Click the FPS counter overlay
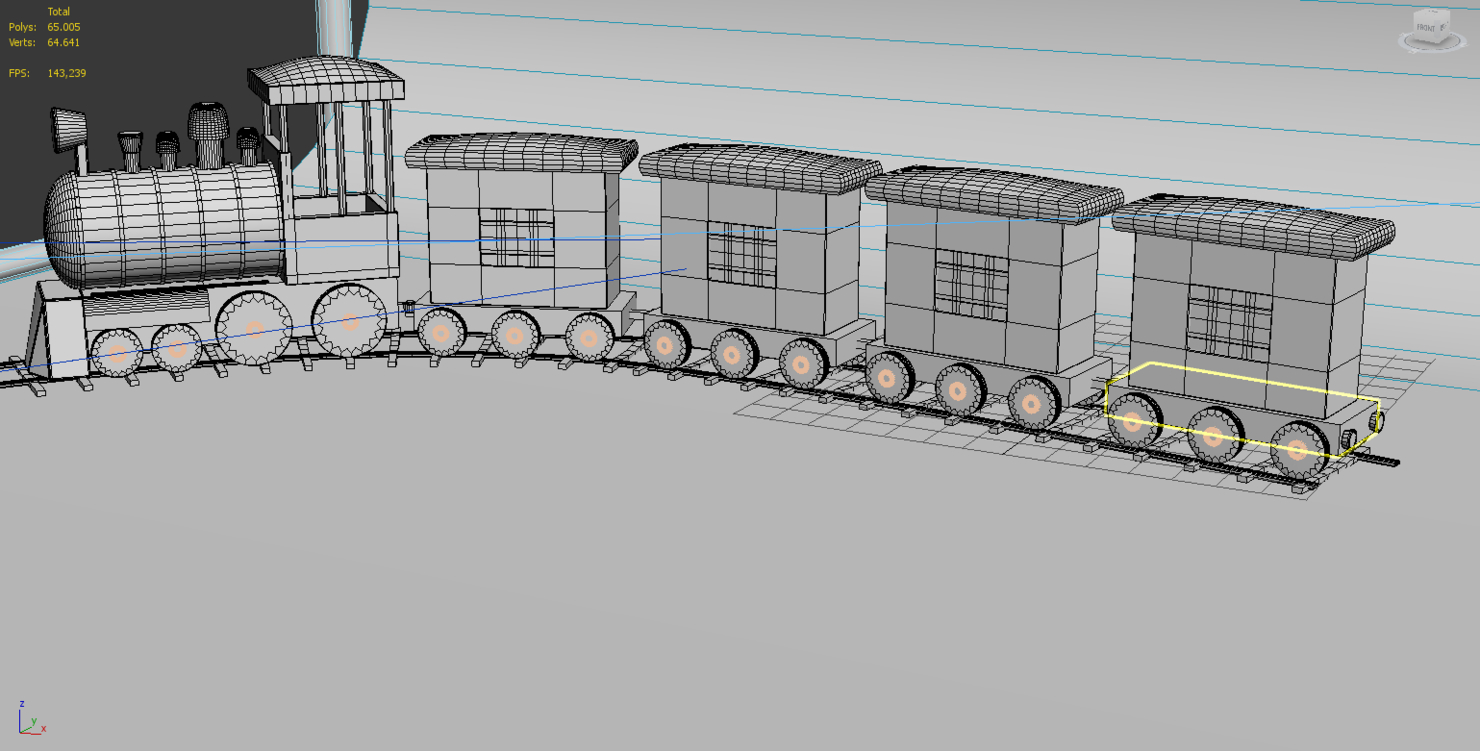The height and width of the screenshot is (751, 1480). pos(43,72)
